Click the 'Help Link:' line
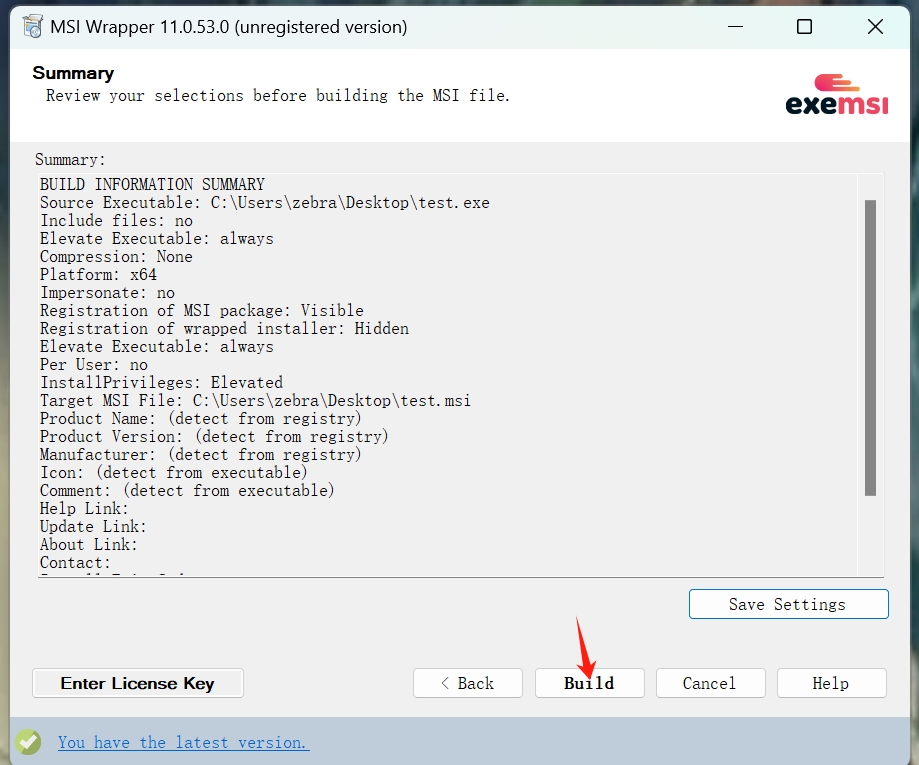The width and height of the screenshot is (919, 765). [x=84, y=508]
